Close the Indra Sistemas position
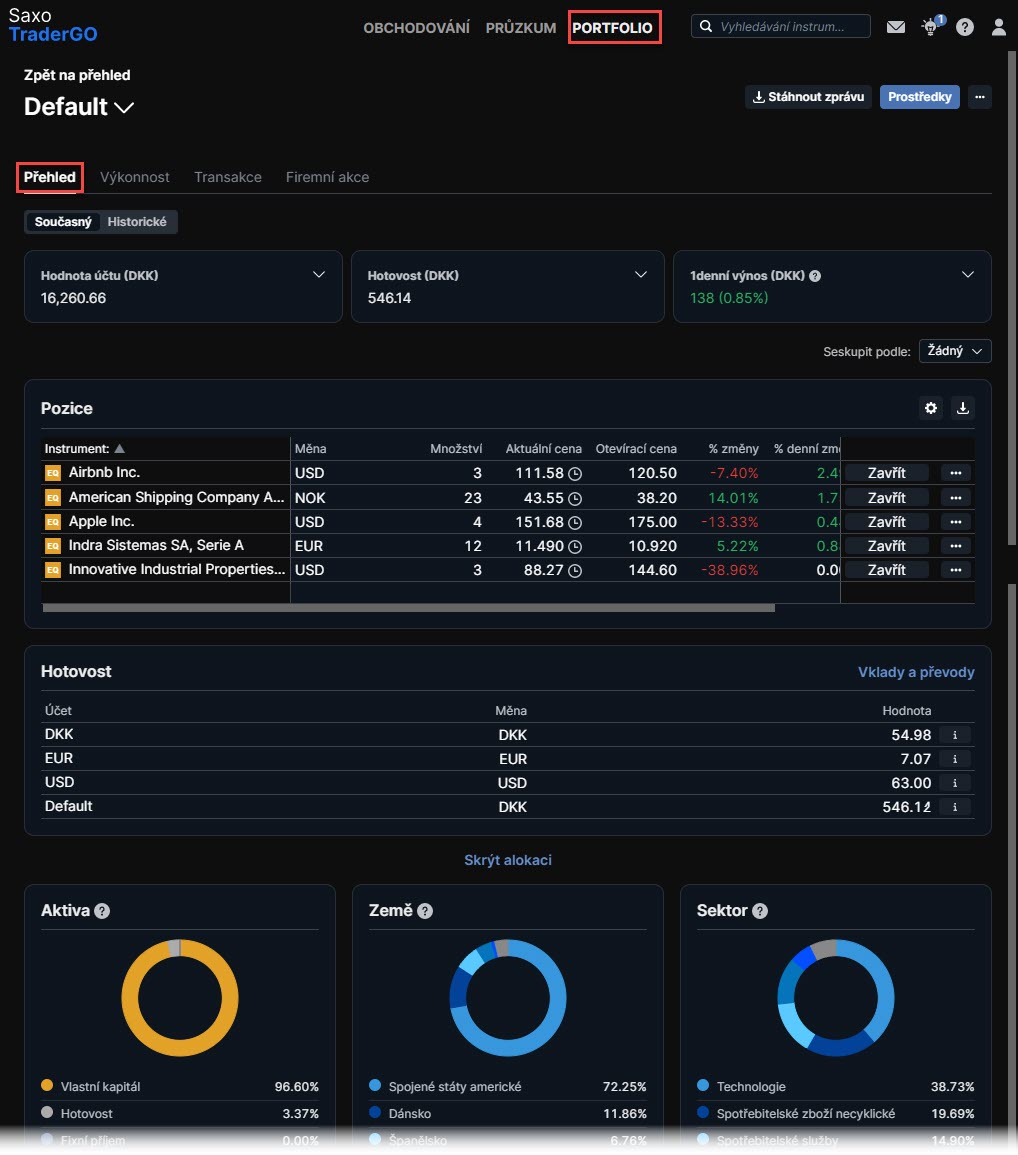Image resolution: width=1018 pixels, height=1155 pixels. click(887, 546)
